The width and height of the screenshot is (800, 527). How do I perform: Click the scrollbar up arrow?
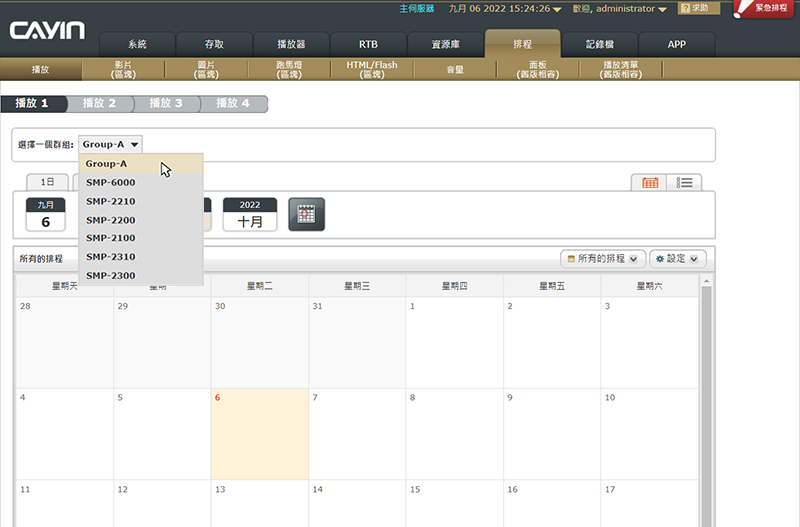point(706,281)
